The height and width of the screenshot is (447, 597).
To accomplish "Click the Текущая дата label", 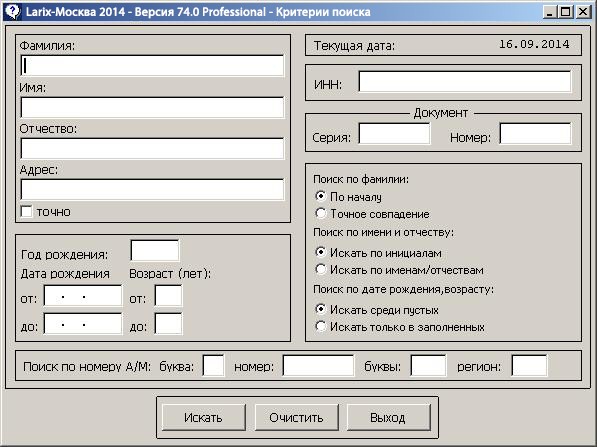I will coord(354,46).
